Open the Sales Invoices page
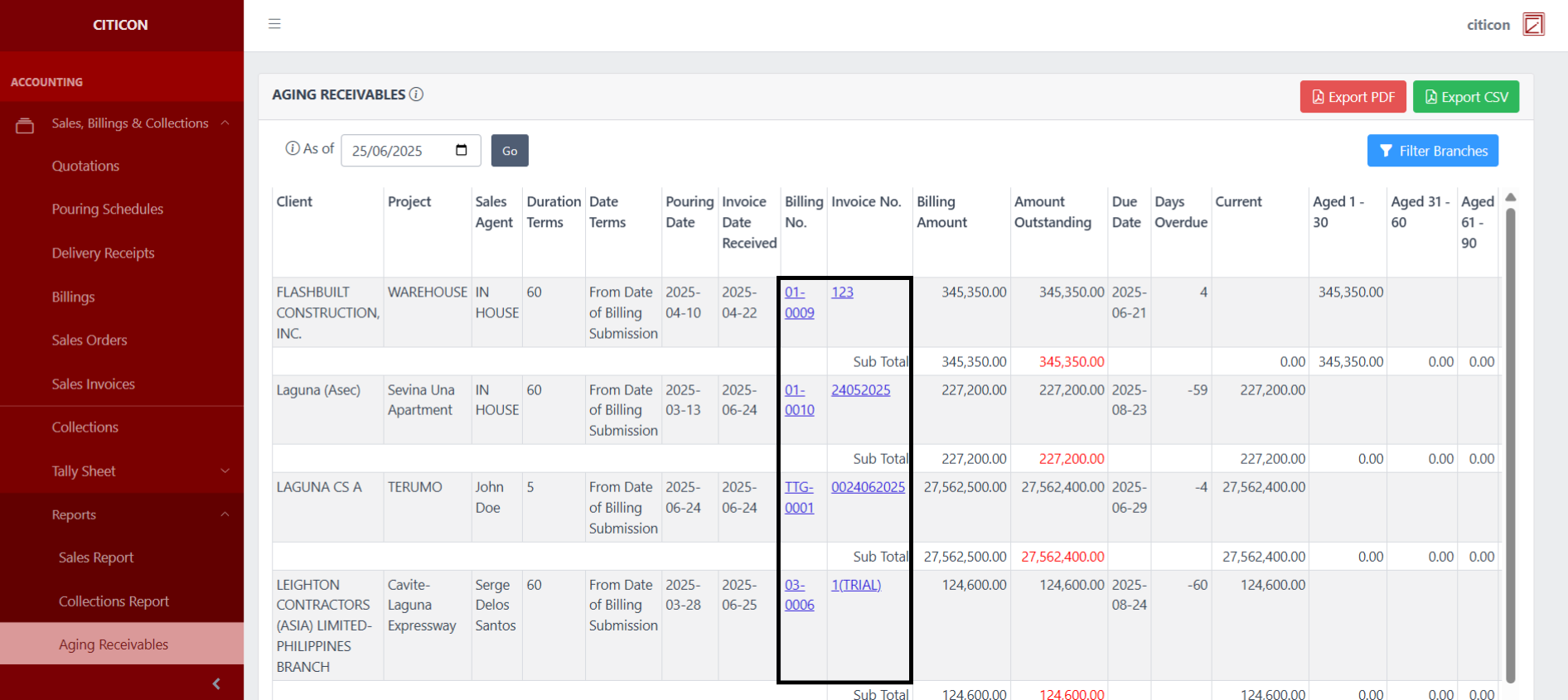This screenshot has height=700, width=1568. click(x=93, y=384)
